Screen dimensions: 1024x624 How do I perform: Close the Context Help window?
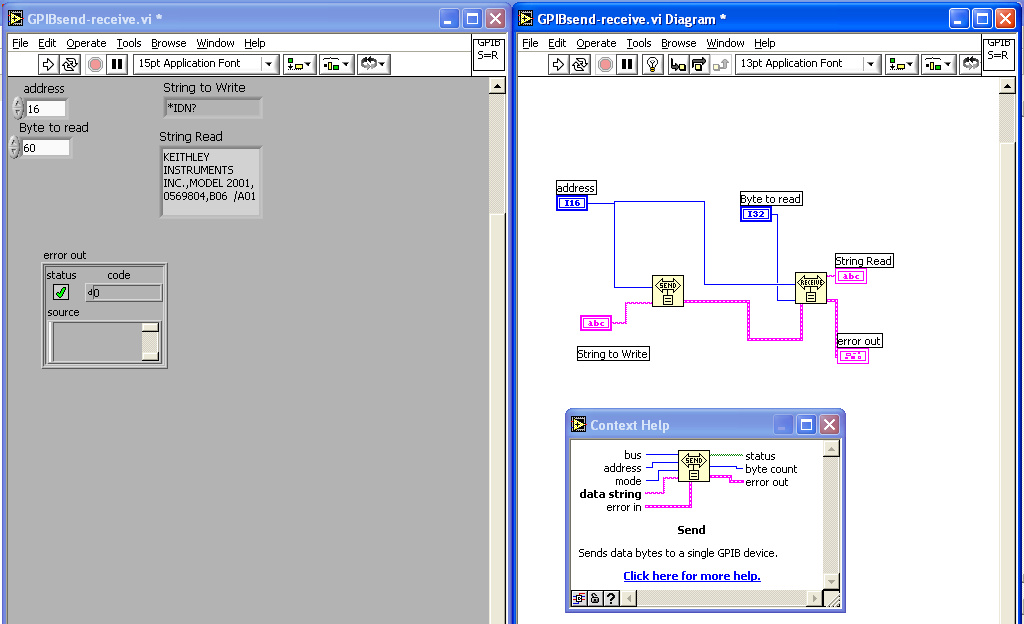coord(829,425)
